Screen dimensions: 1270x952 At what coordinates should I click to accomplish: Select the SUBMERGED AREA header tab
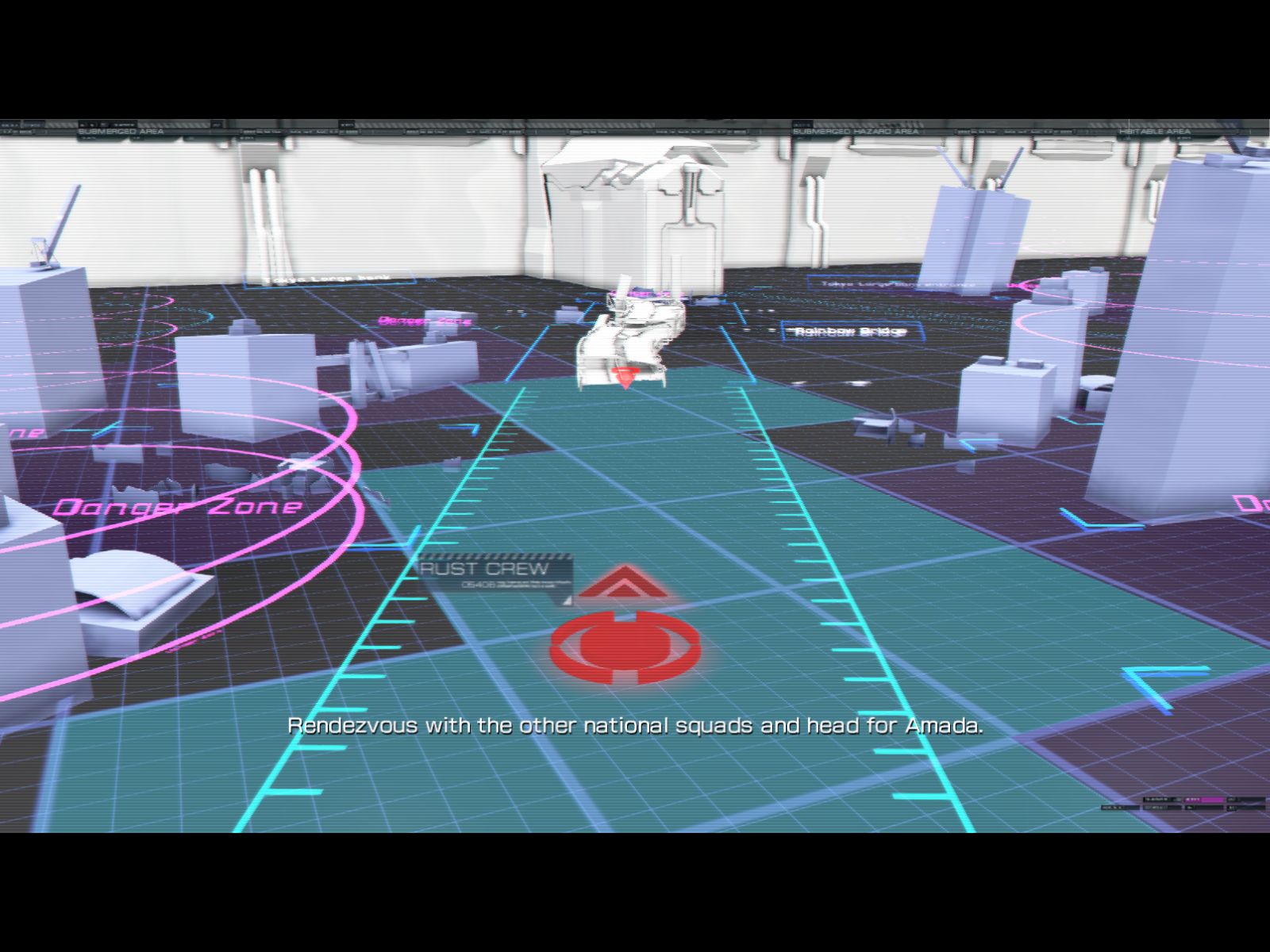[x=121, y=131]
